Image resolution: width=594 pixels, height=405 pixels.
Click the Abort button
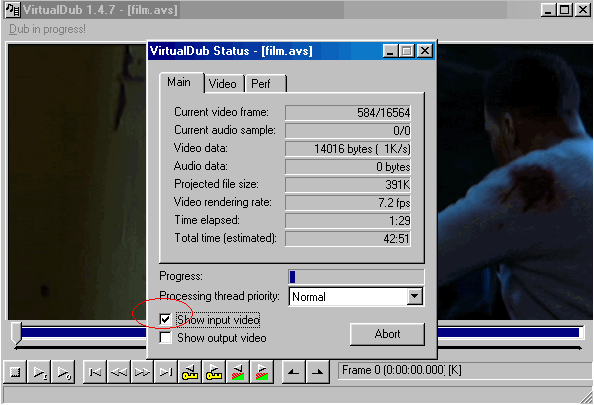pos(387,334)
